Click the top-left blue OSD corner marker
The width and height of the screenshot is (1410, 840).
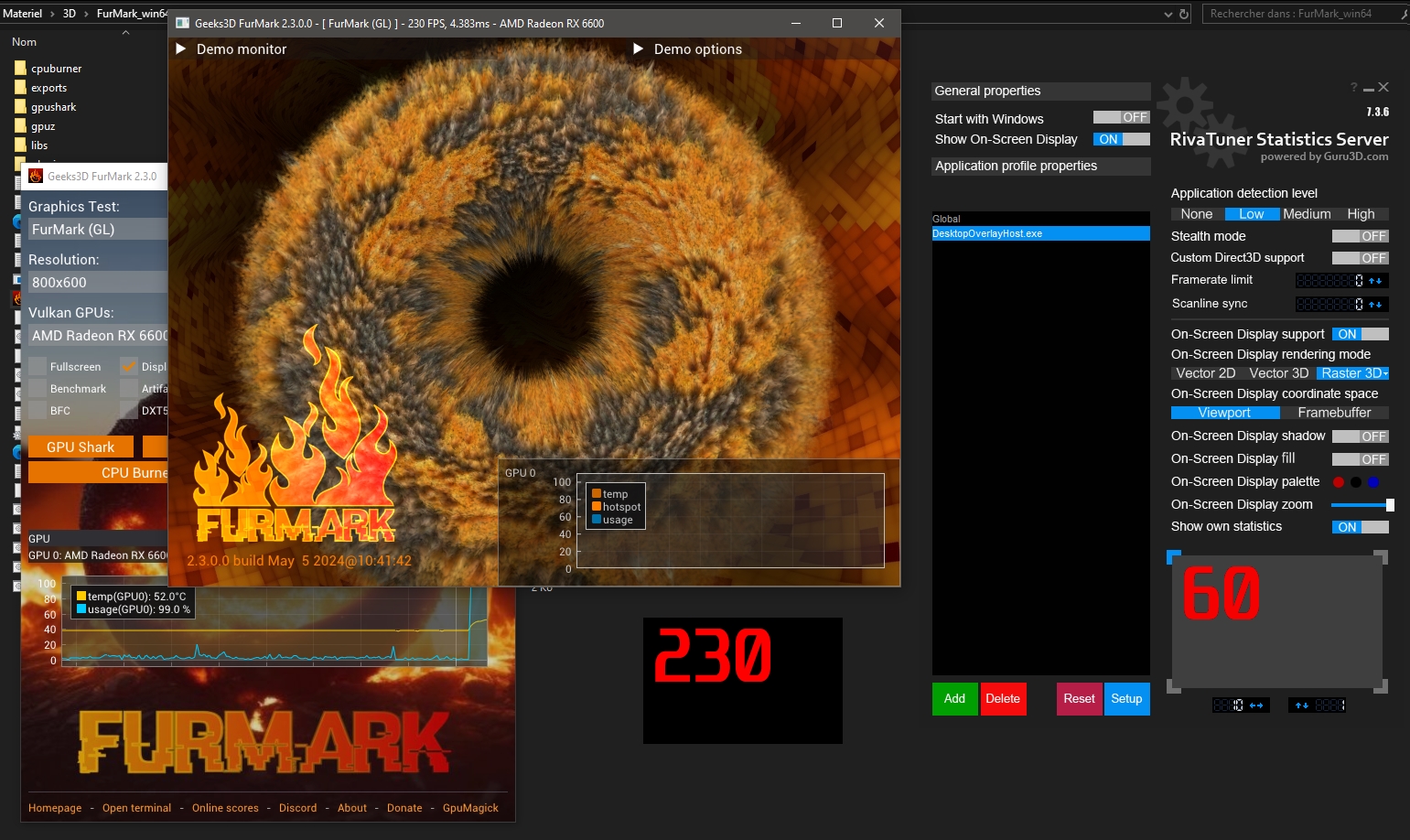[1173, 556]
